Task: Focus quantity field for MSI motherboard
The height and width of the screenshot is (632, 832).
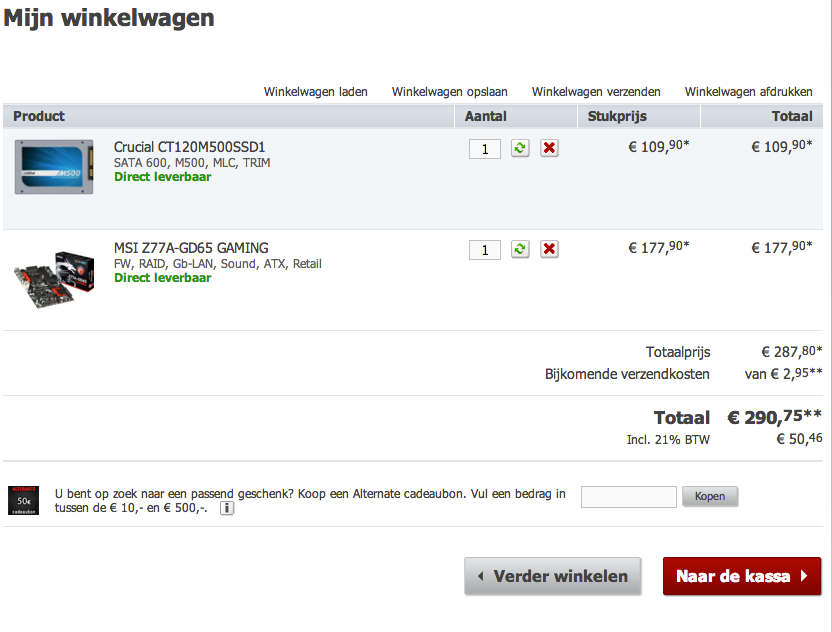Action: (485, 250)
